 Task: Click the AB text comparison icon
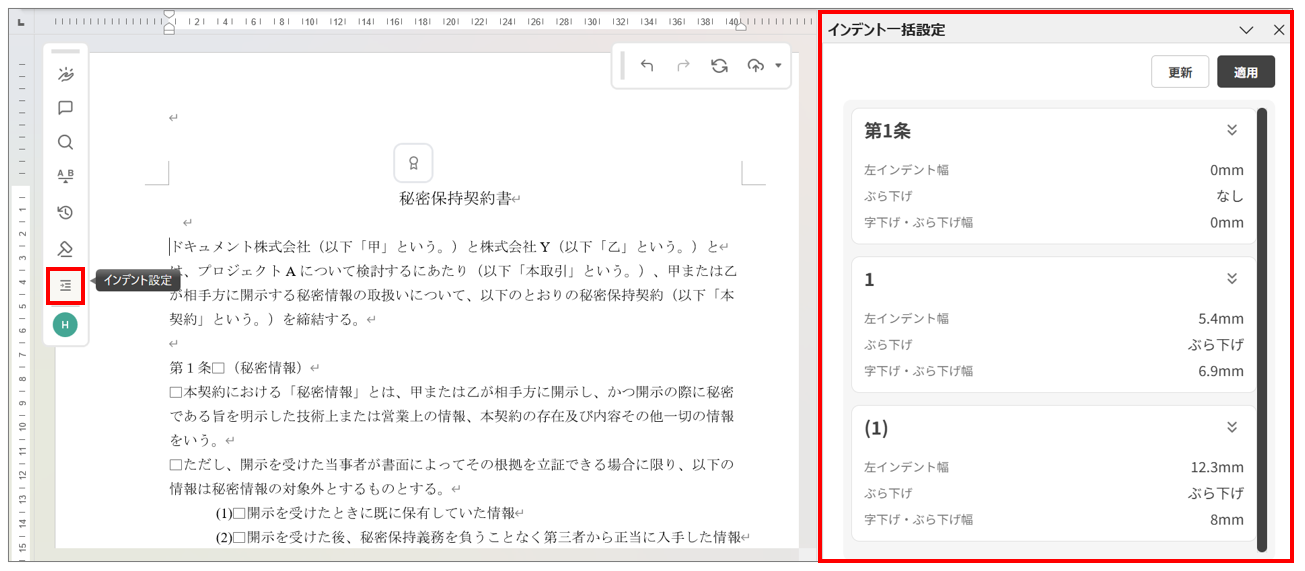[65, 177]
